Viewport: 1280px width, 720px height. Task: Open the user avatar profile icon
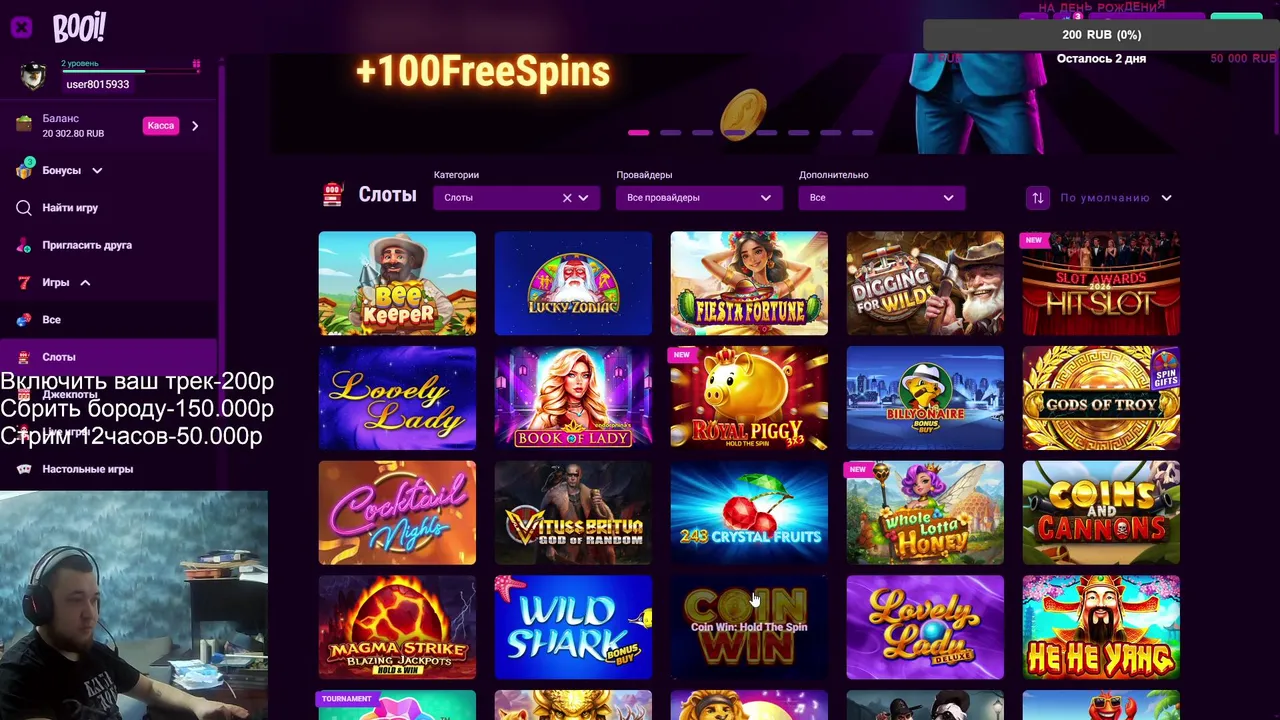pos(33,76)
